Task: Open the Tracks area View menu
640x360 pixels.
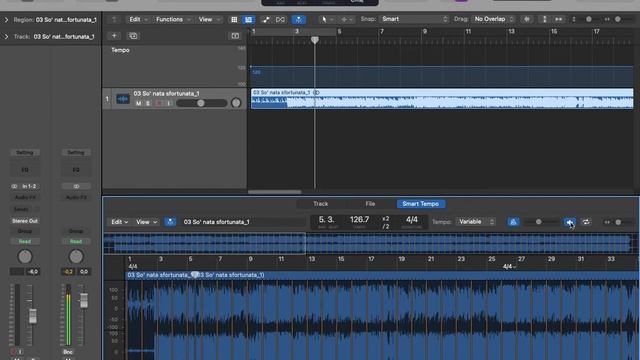Action: [209, 19]
